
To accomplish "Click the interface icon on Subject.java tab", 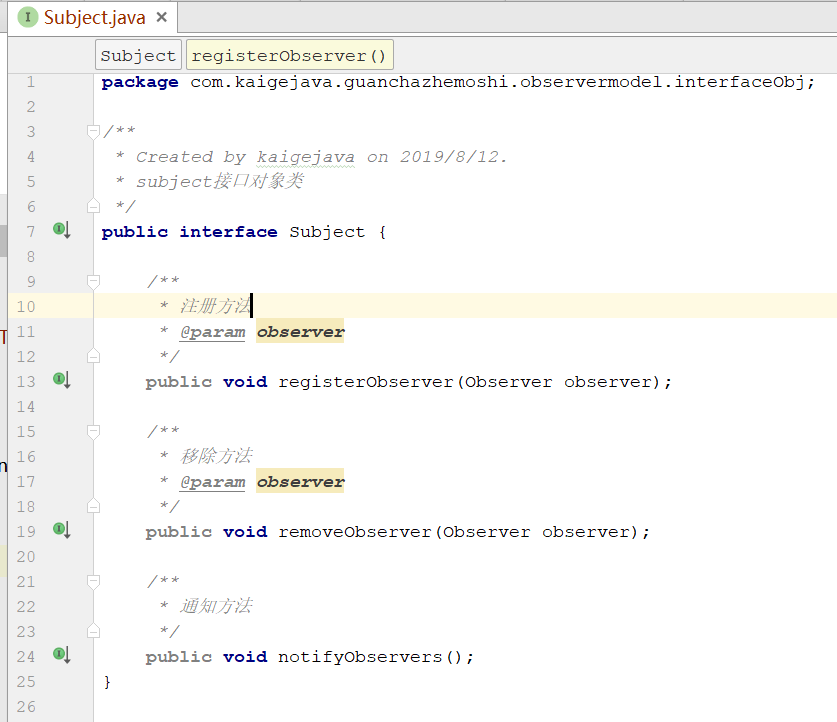I will click(x=28, y=18).
